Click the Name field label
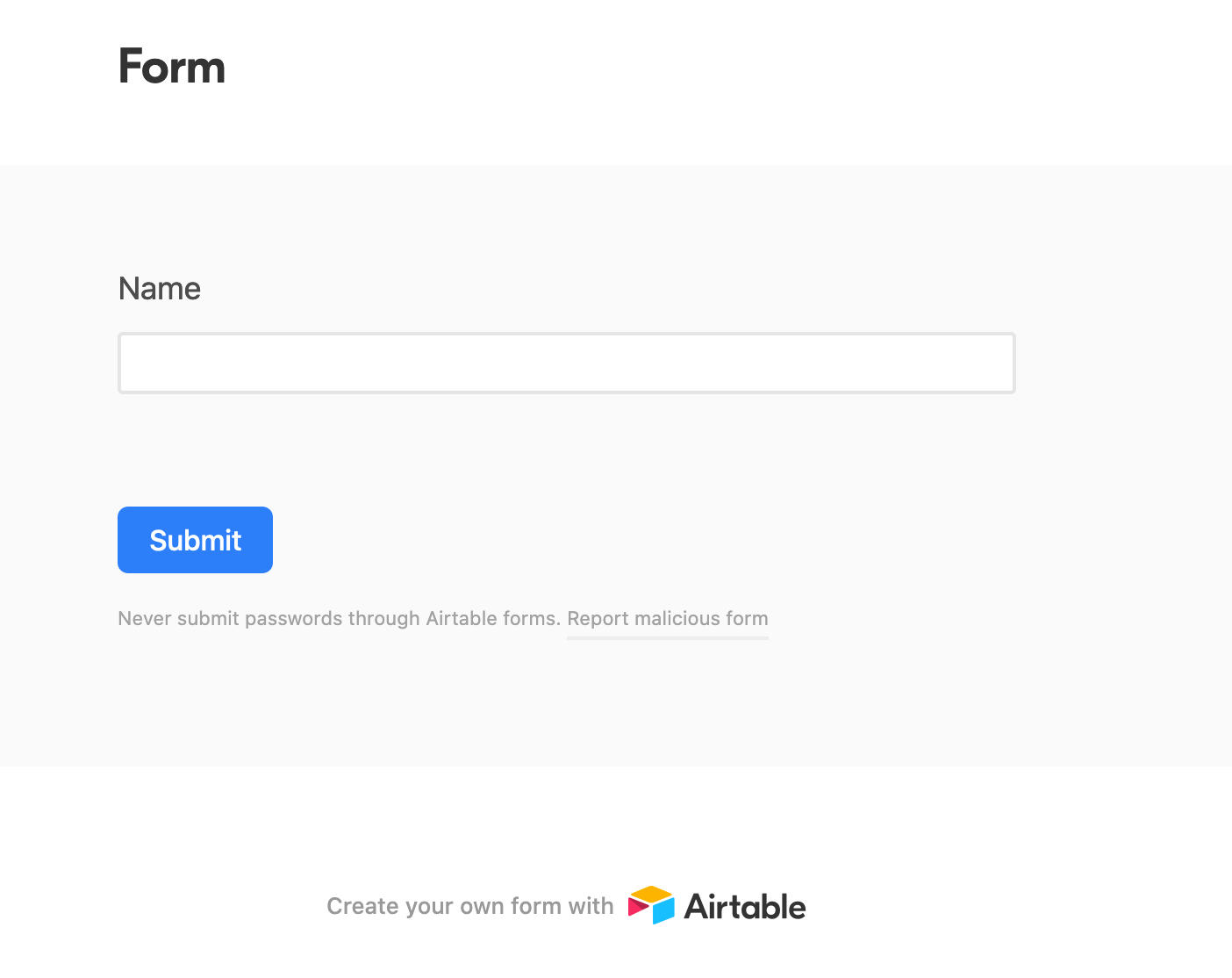Screen dimensions: 1232x978 point(160,289)
